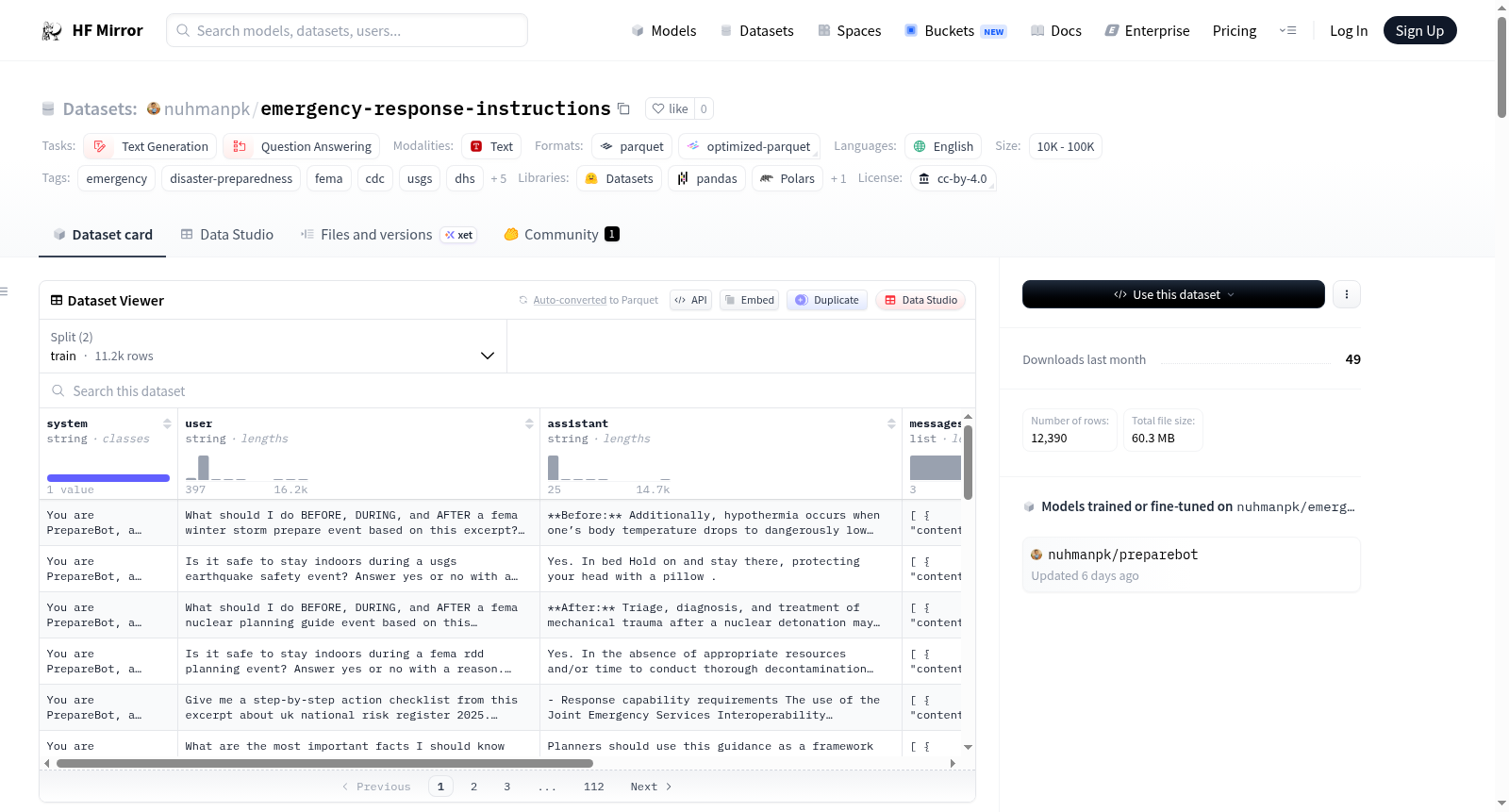Image resolution: width=1509 pixels, height=812 pixels.
Task: Duplicate the dataset via Duplicate button
Action: pos(826,300)
